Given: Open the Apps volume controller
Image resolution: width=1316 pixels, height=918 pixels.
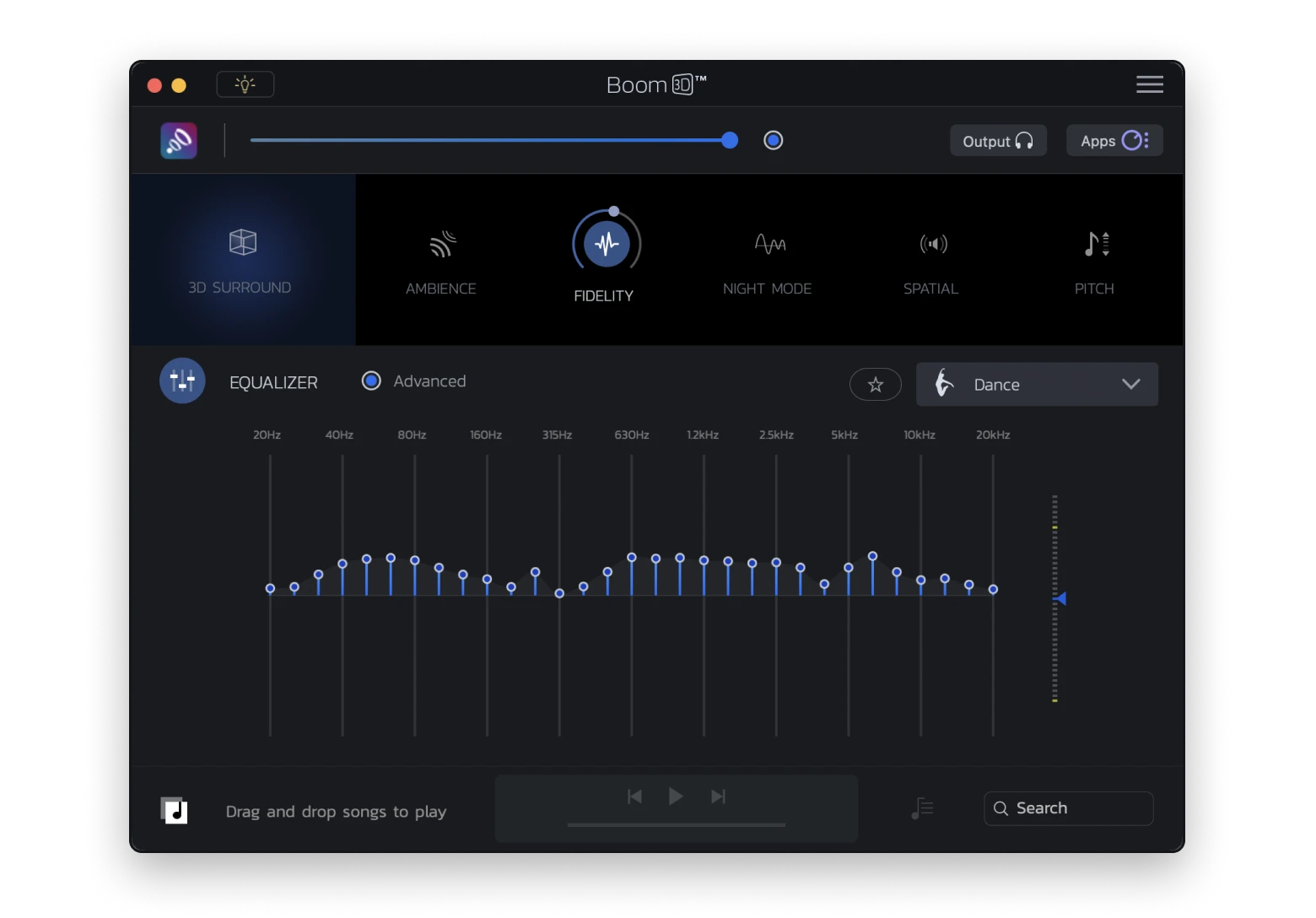Looking at the screenshot, I should coord(1114,141).
